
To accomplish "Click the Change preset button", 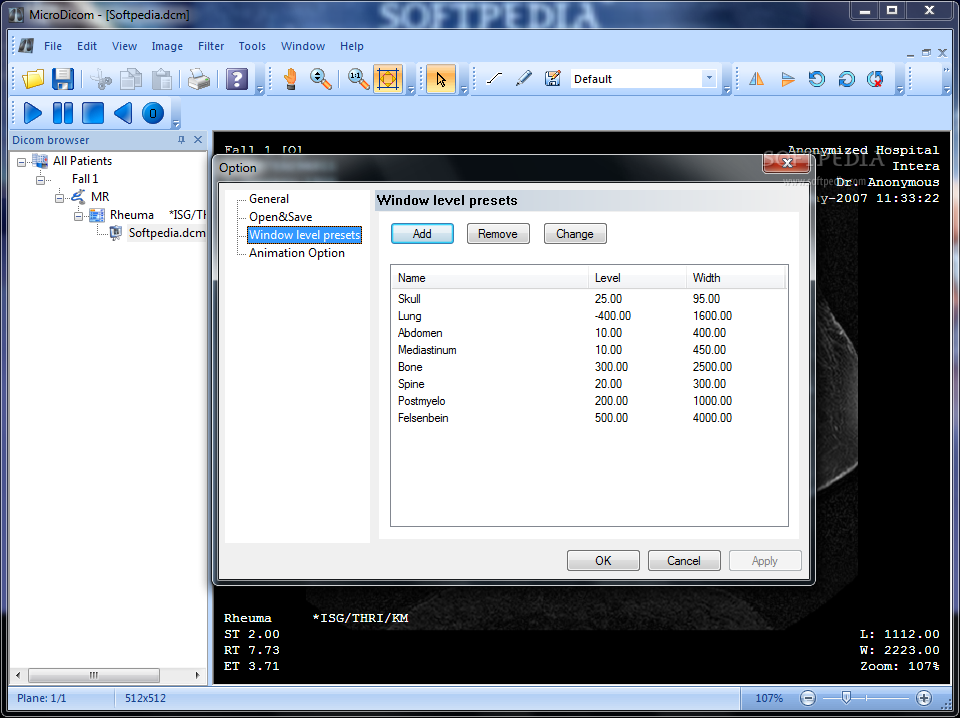I will pos(575,234).
